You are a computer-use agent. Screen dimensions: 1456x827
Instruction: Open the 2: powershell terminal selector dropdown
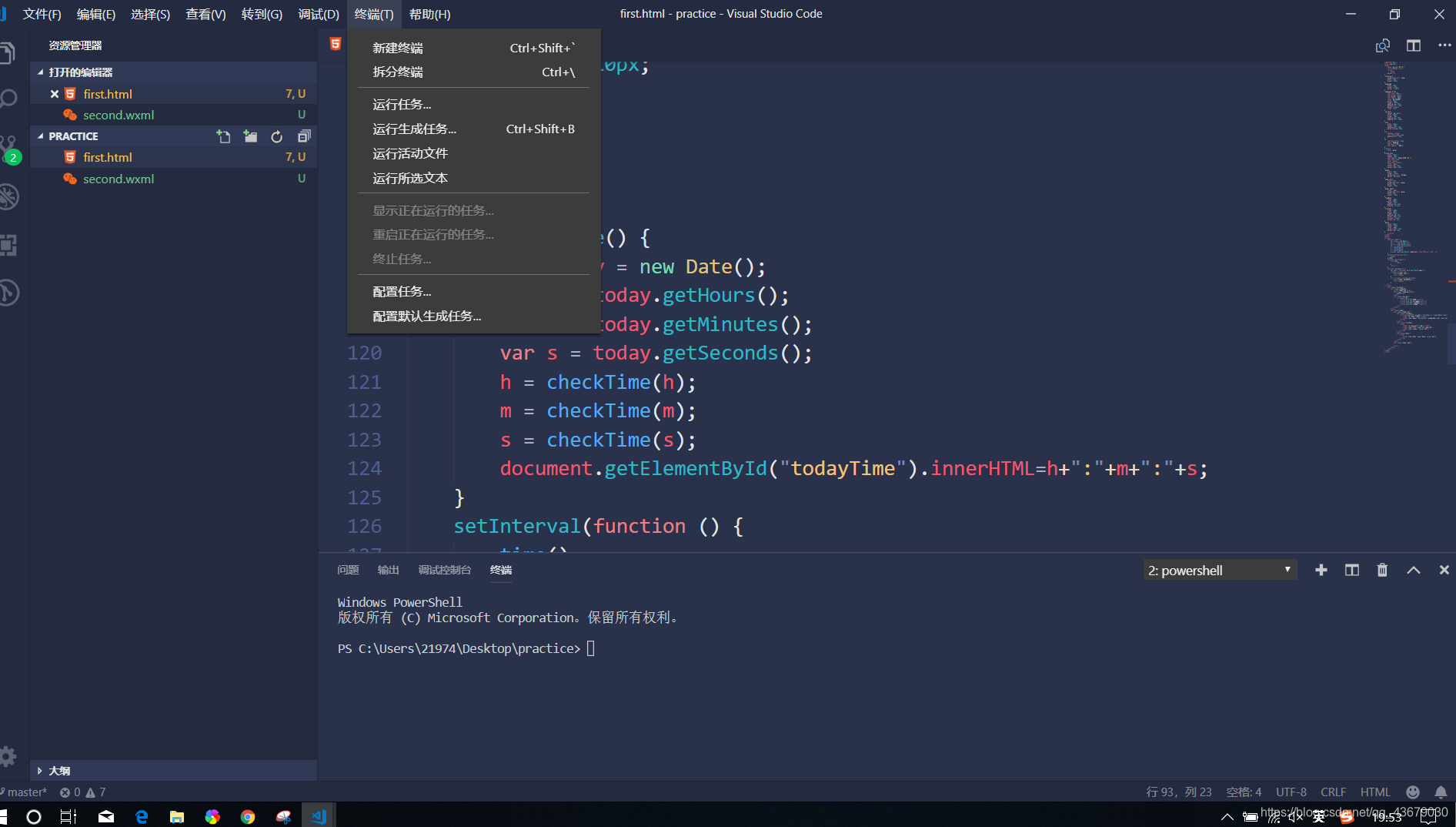1220,570
